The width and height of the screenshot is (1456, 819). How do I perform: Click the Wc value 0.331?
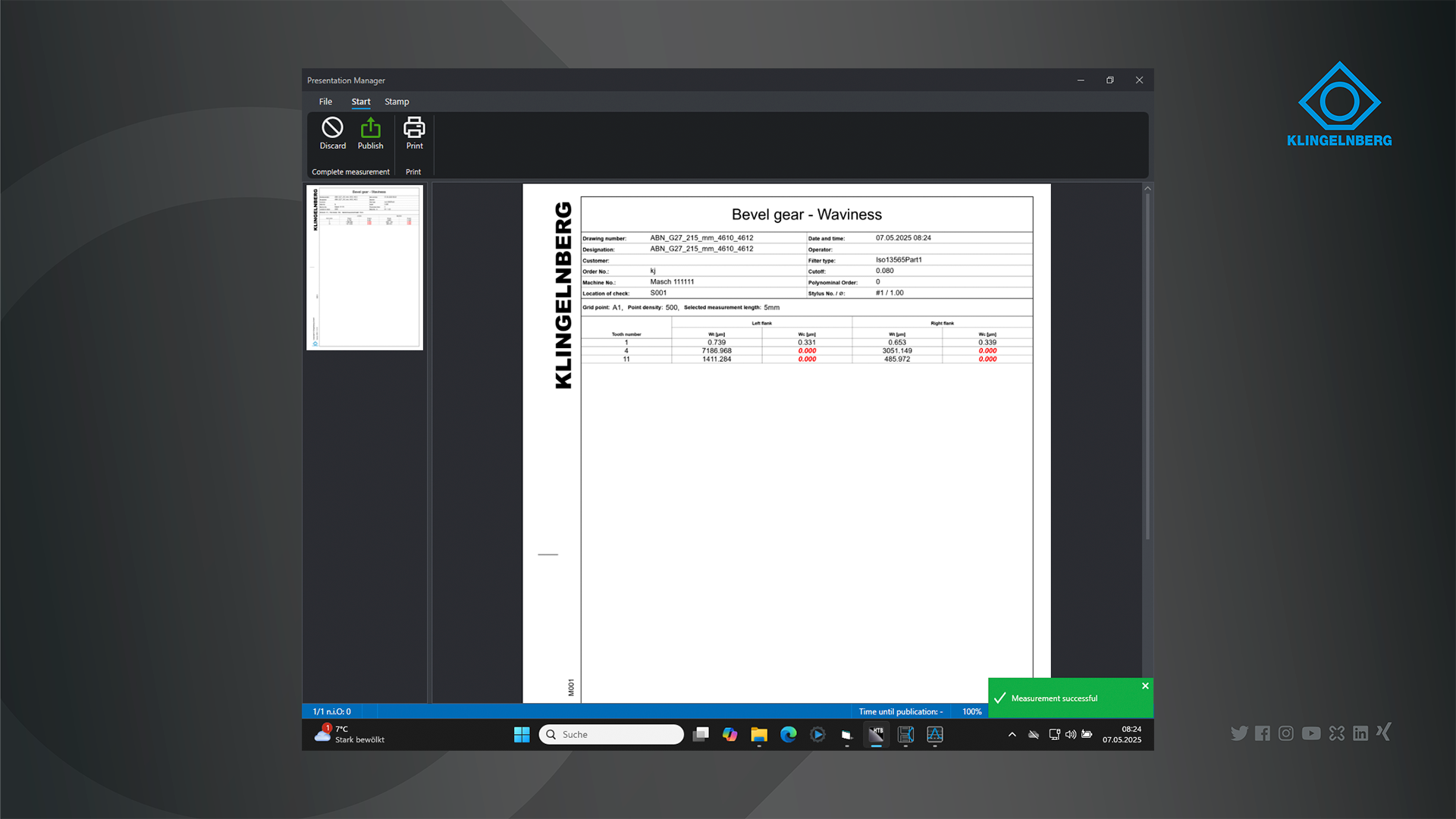[x=807, y=343]
